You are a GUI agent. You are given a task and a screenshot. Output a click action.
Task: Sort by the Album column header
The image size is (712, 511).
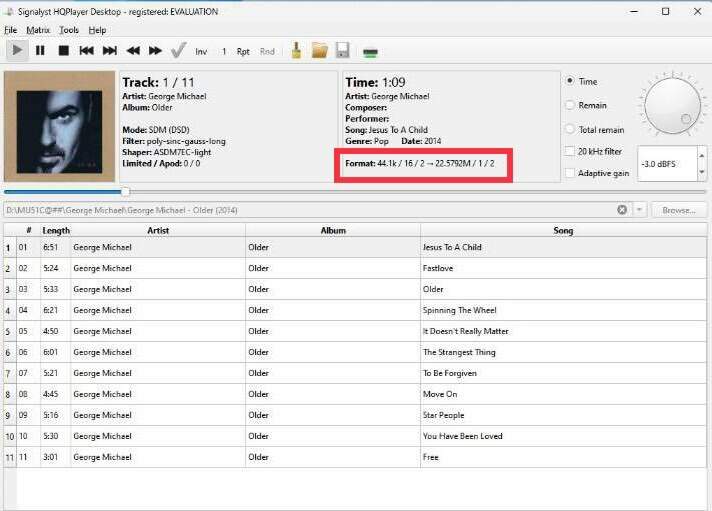click(x=333, y=230)
